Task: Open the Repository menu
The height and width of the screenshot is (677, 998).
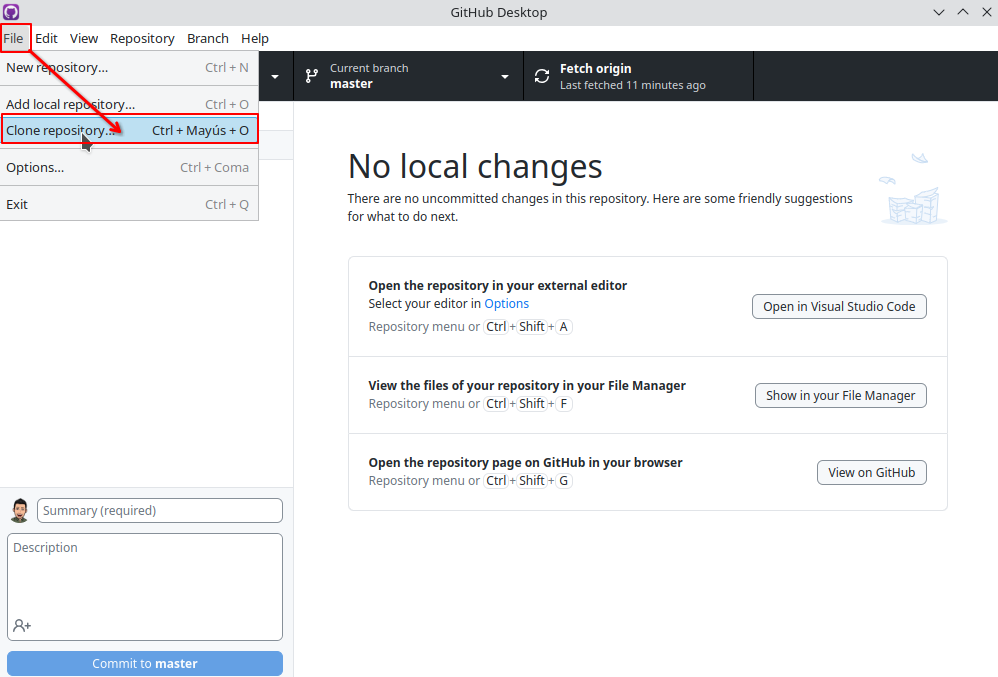Action: click(x=142, y=38)
